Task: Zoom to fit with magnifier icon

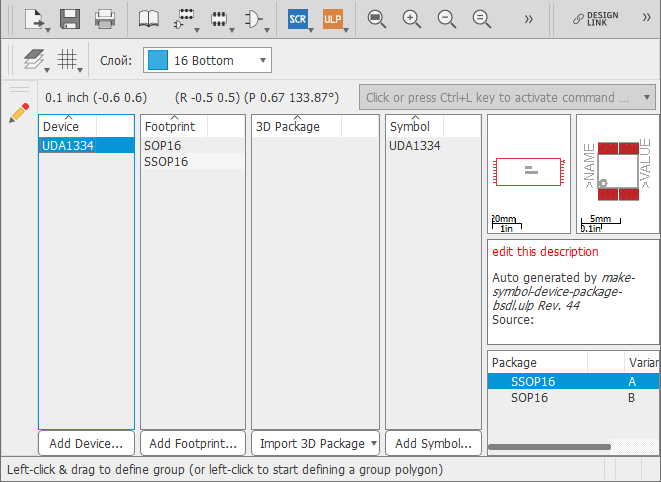Action: pyautogui.click(x=376, y=19)
